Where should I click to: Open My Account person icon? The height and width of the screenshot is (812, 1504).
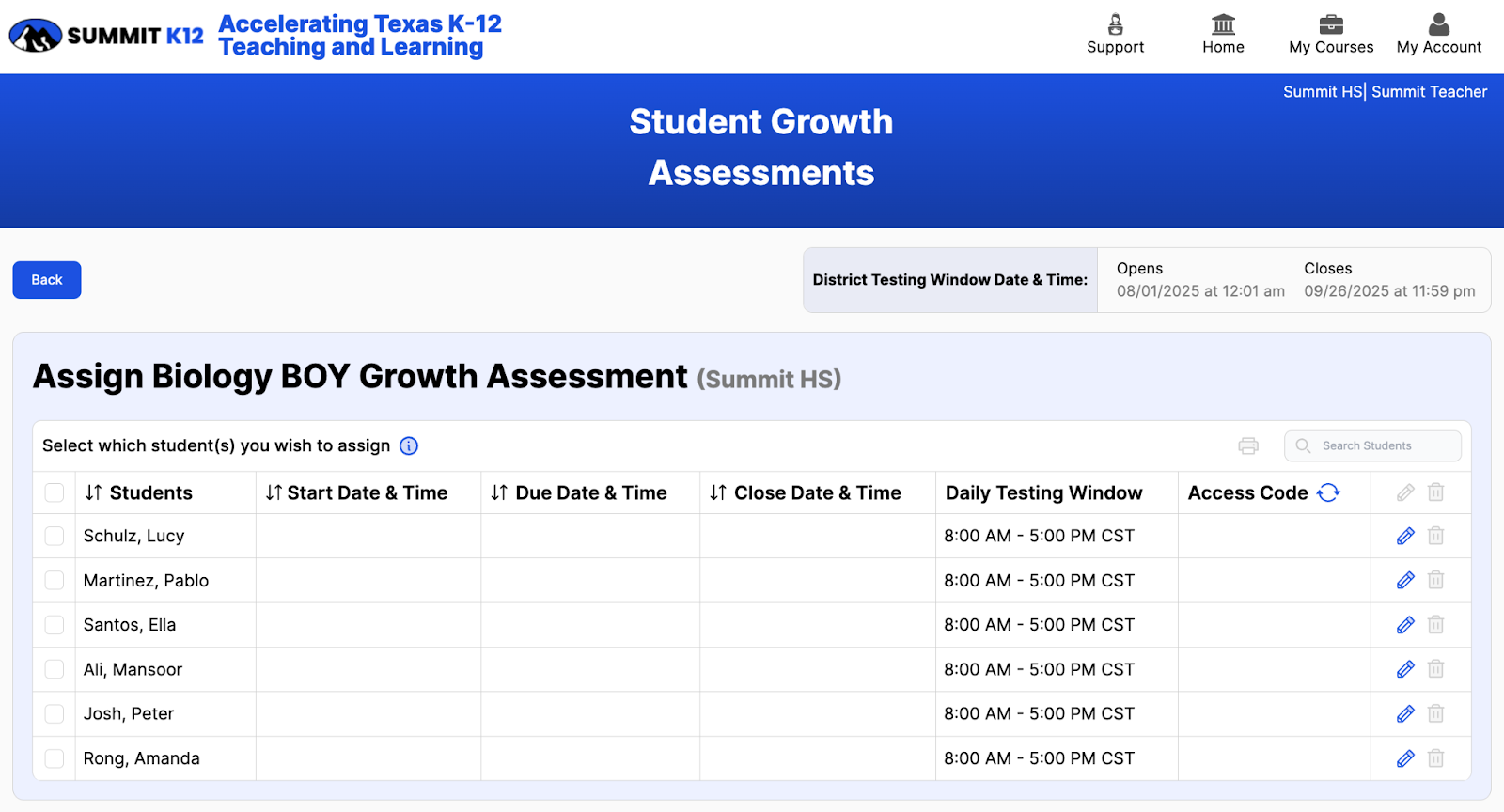click(1439, 24)
